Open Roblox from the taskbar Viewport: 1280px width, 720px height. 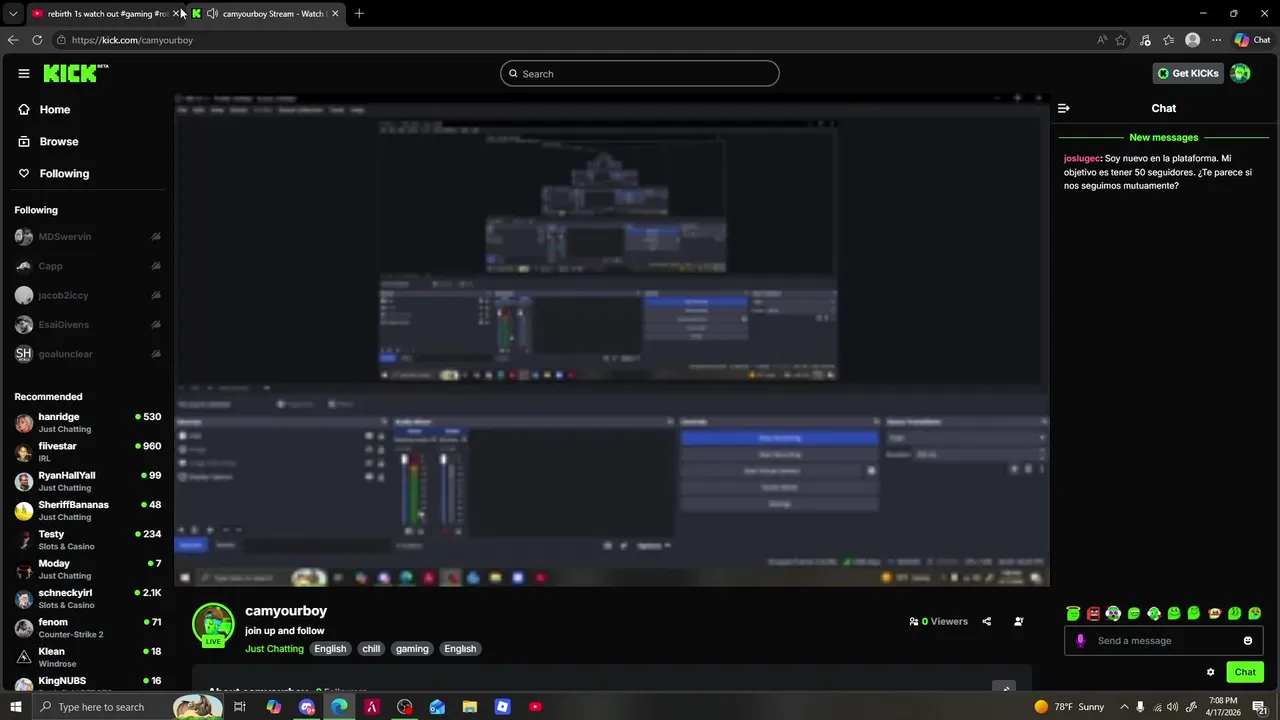[502, 707]
